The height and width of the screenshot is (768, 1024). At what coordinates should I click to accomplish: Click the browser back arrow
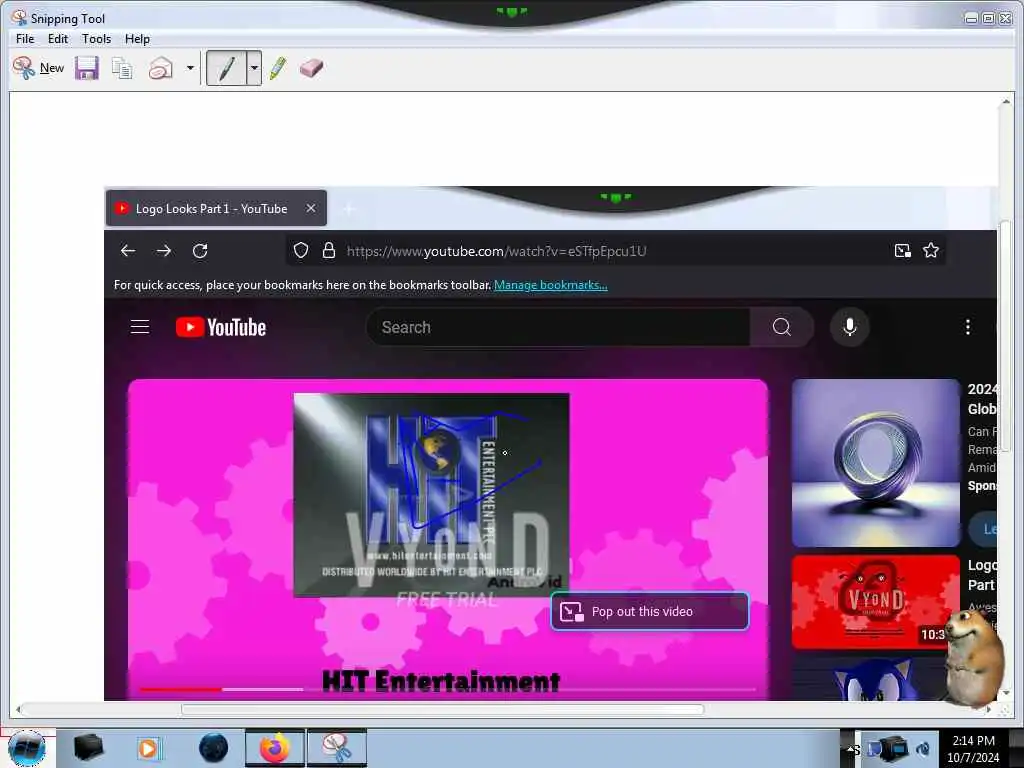pyautogui.click(x=128, y=251)
